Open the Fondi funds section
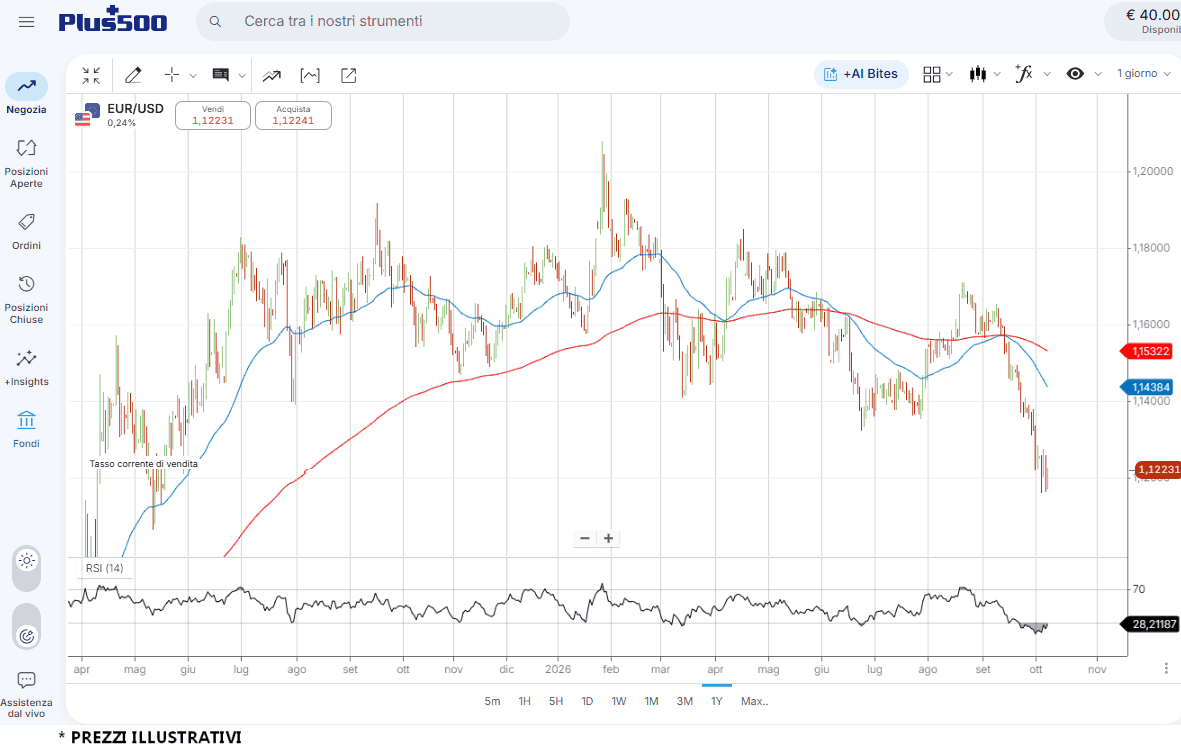The height and width of the screenshot is (748, 1181). pos(26,429)
